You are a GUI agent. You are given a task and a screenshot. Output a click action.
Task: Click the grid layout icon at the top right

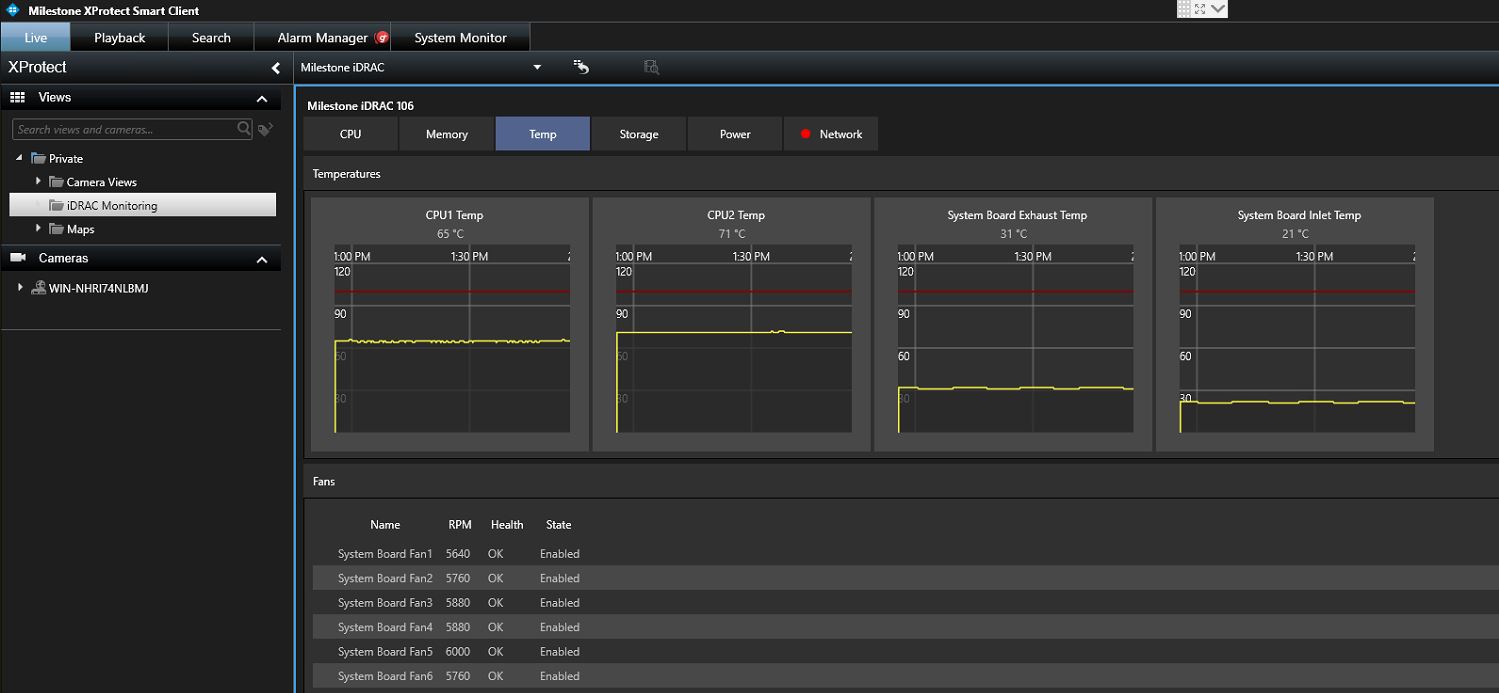(1184, 9)
